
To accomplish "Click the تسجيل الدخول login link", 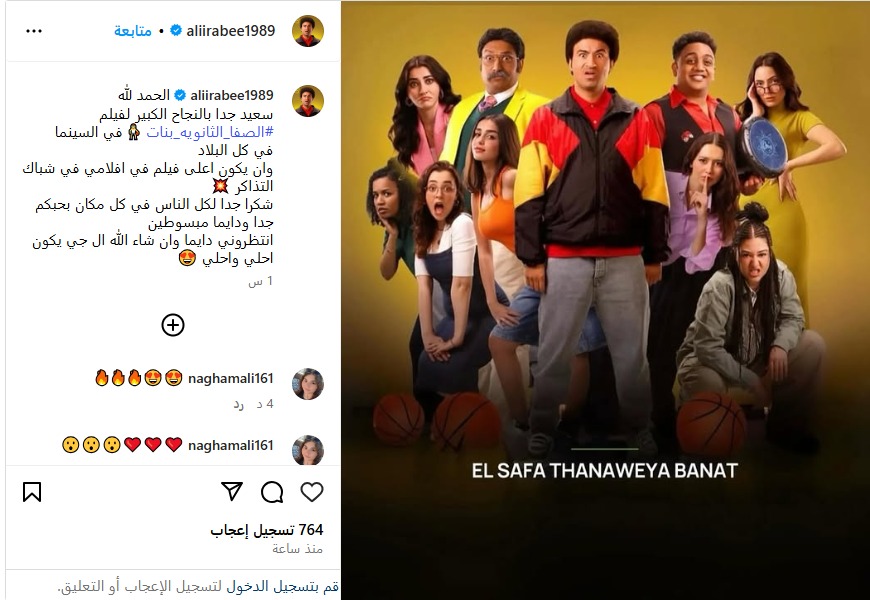I will [262, 587].
